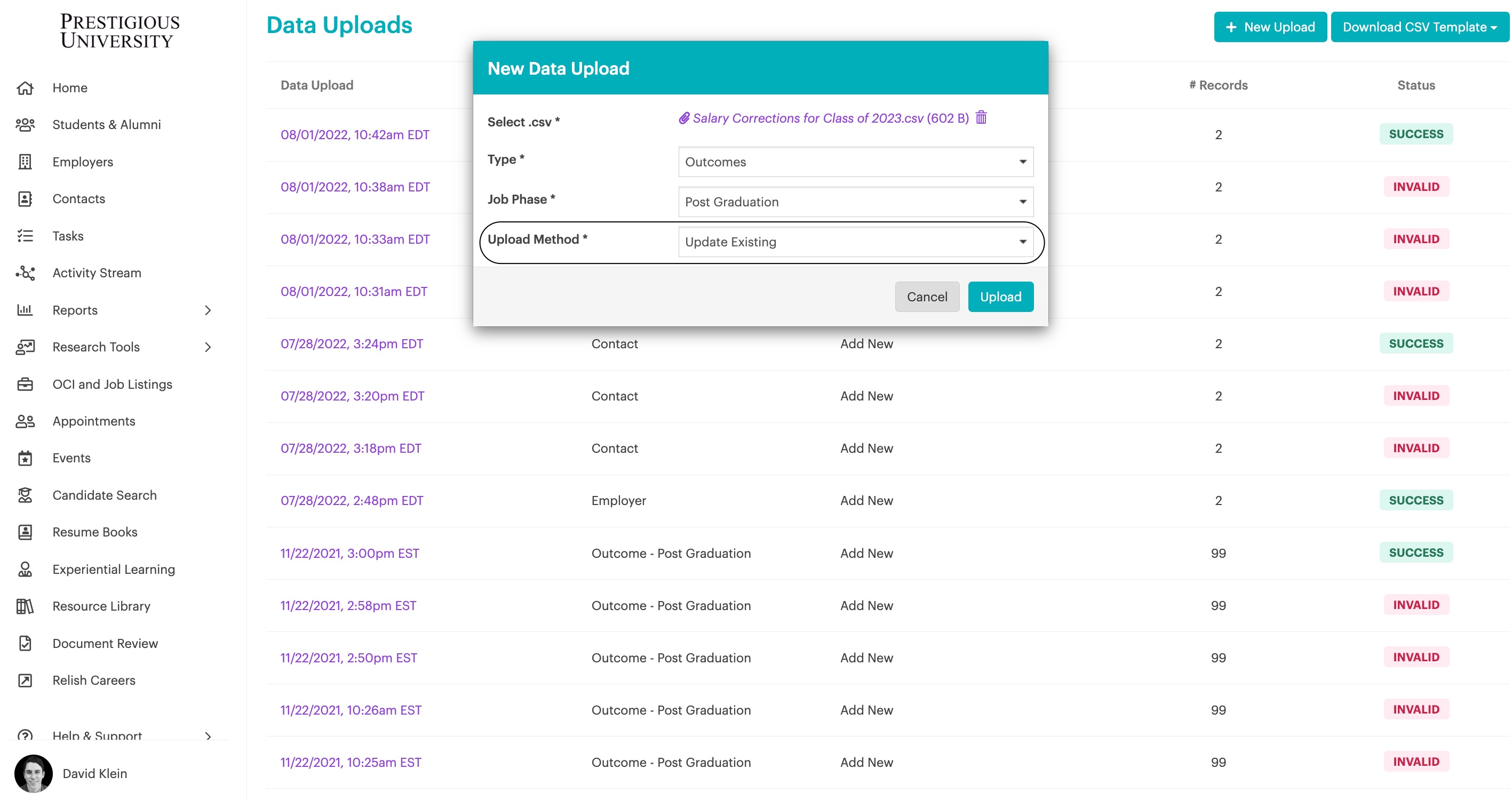Click the Experiential Learning icon
The height and width of the screenshot is (801, 1512).
[x=25, y=569]
